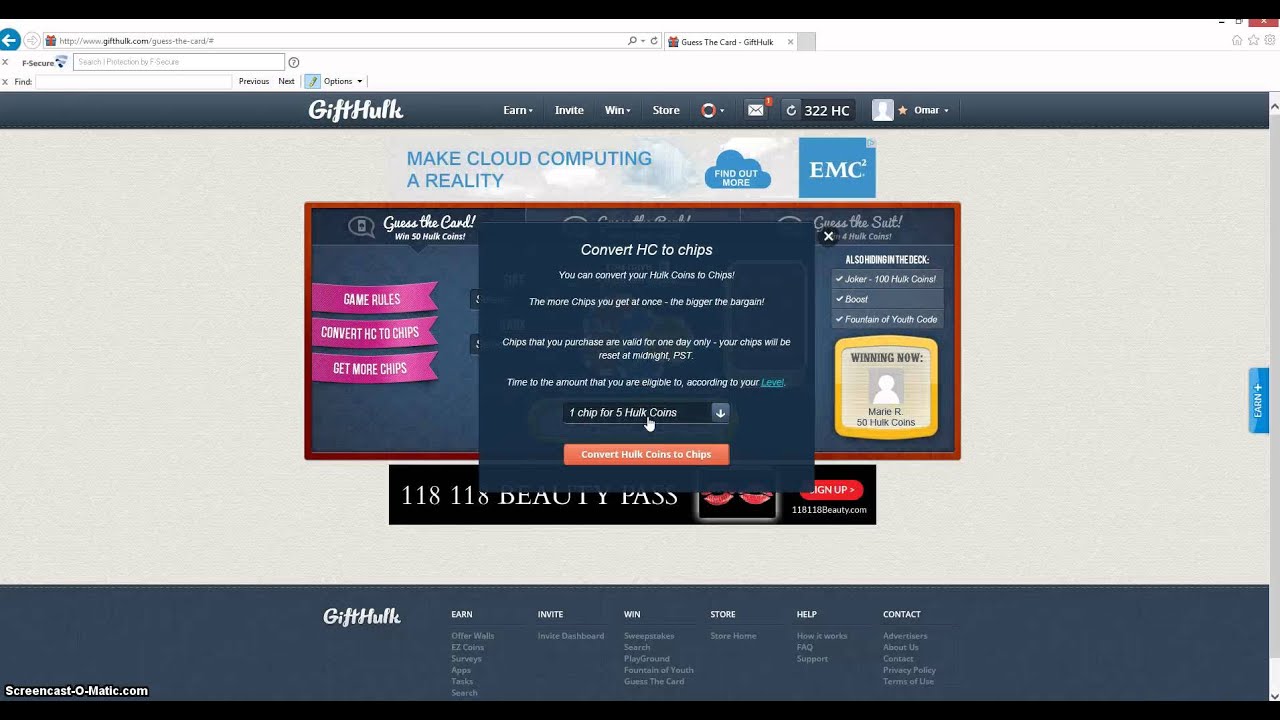The width and height of the screenshot is (1280, 720).
Task: Click the page refresh icon in address bar
Action: pyautogui.click(x=654, y=41)
